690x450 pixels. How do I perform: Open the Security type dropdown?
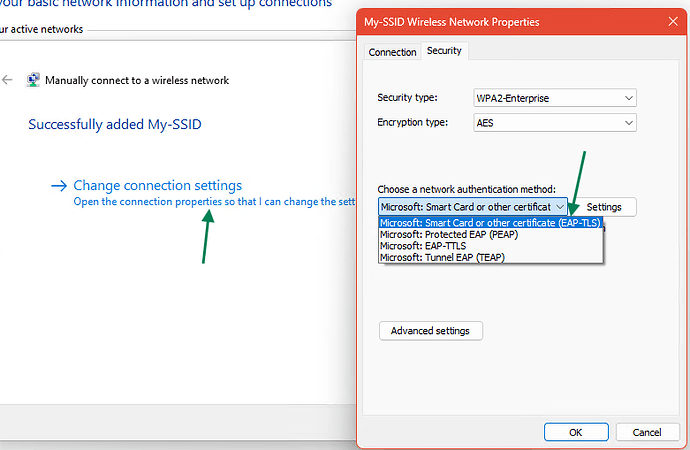coord(554,98)
